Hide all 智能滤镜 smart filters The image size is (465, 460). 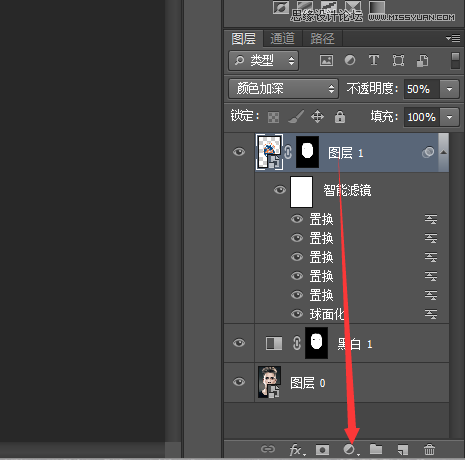[x=280, y=190]
